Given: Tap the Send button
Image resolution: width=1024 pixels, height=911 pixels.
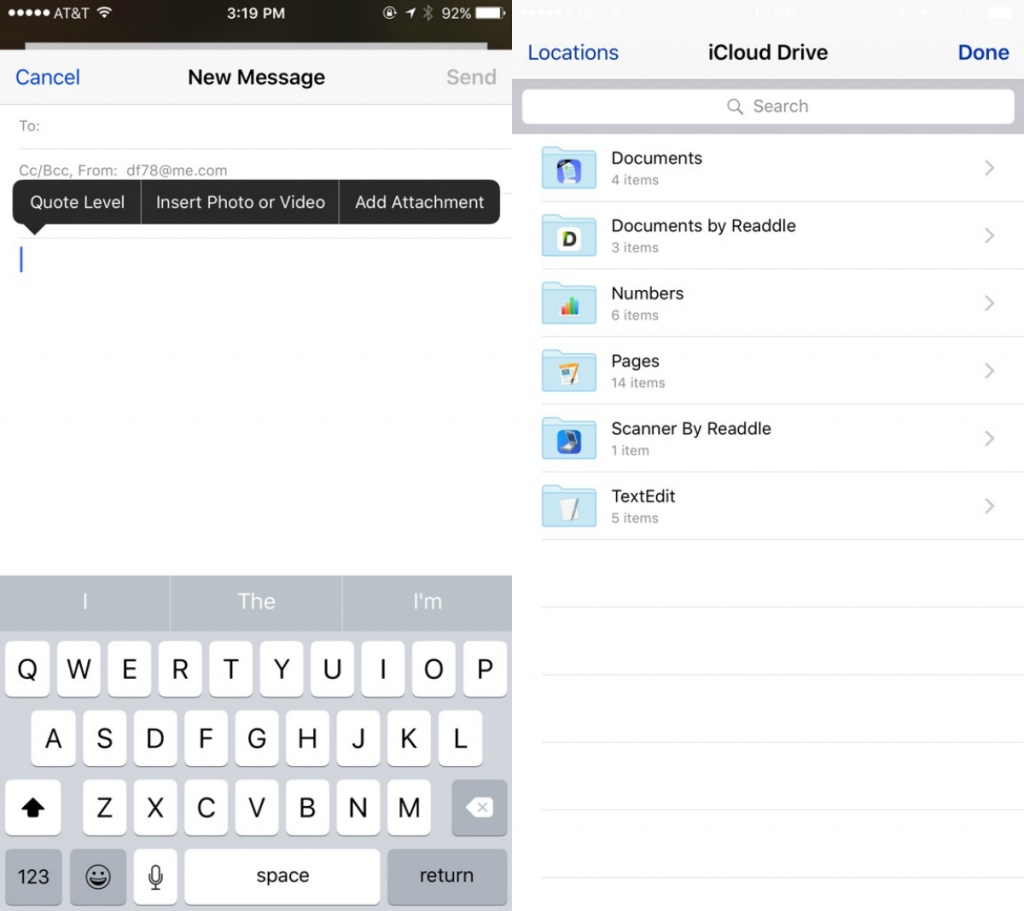Looking at the screenshot, I should 471,77.
